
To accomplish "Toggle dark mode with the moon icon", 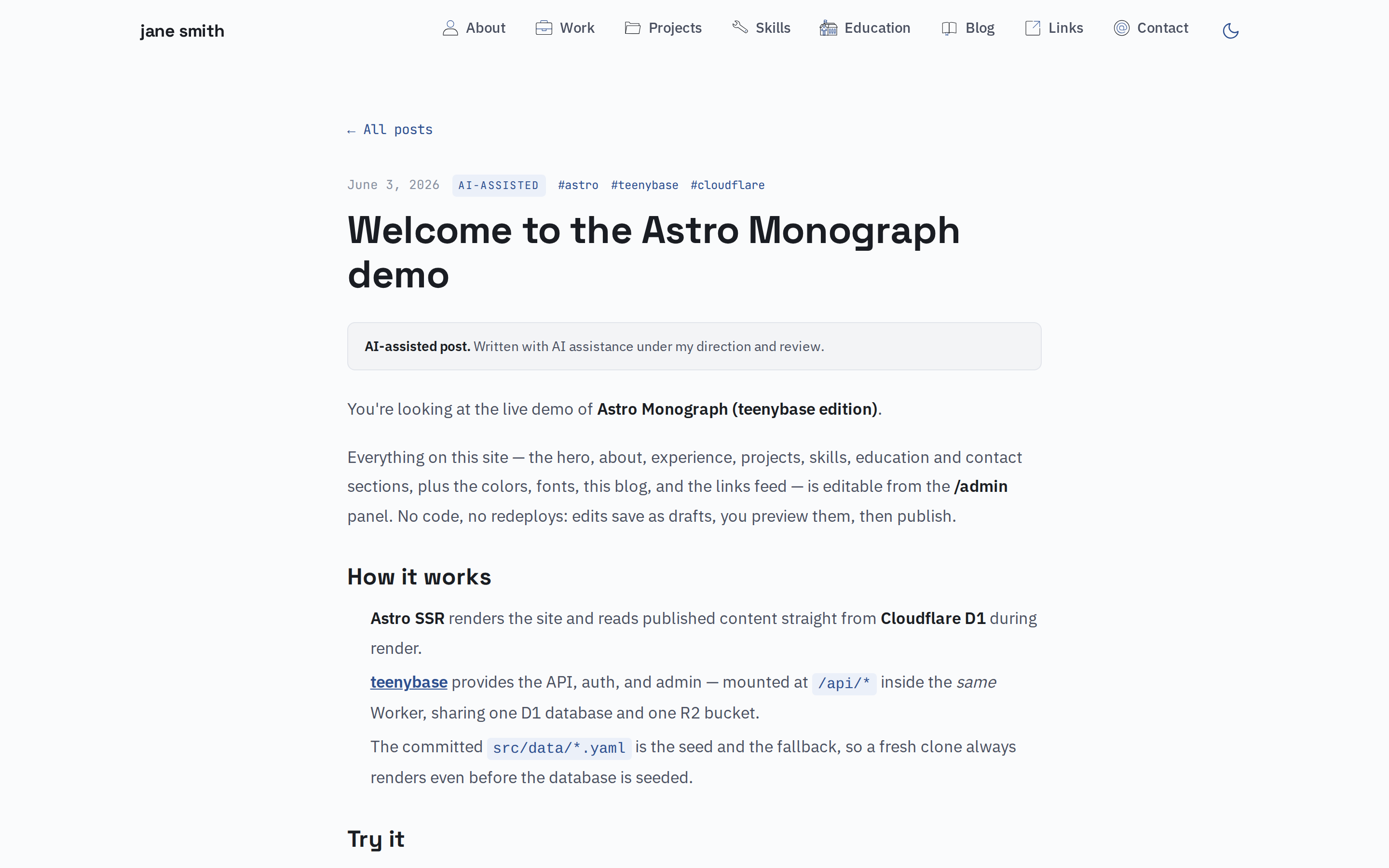I will click(x=1231, y=30).
